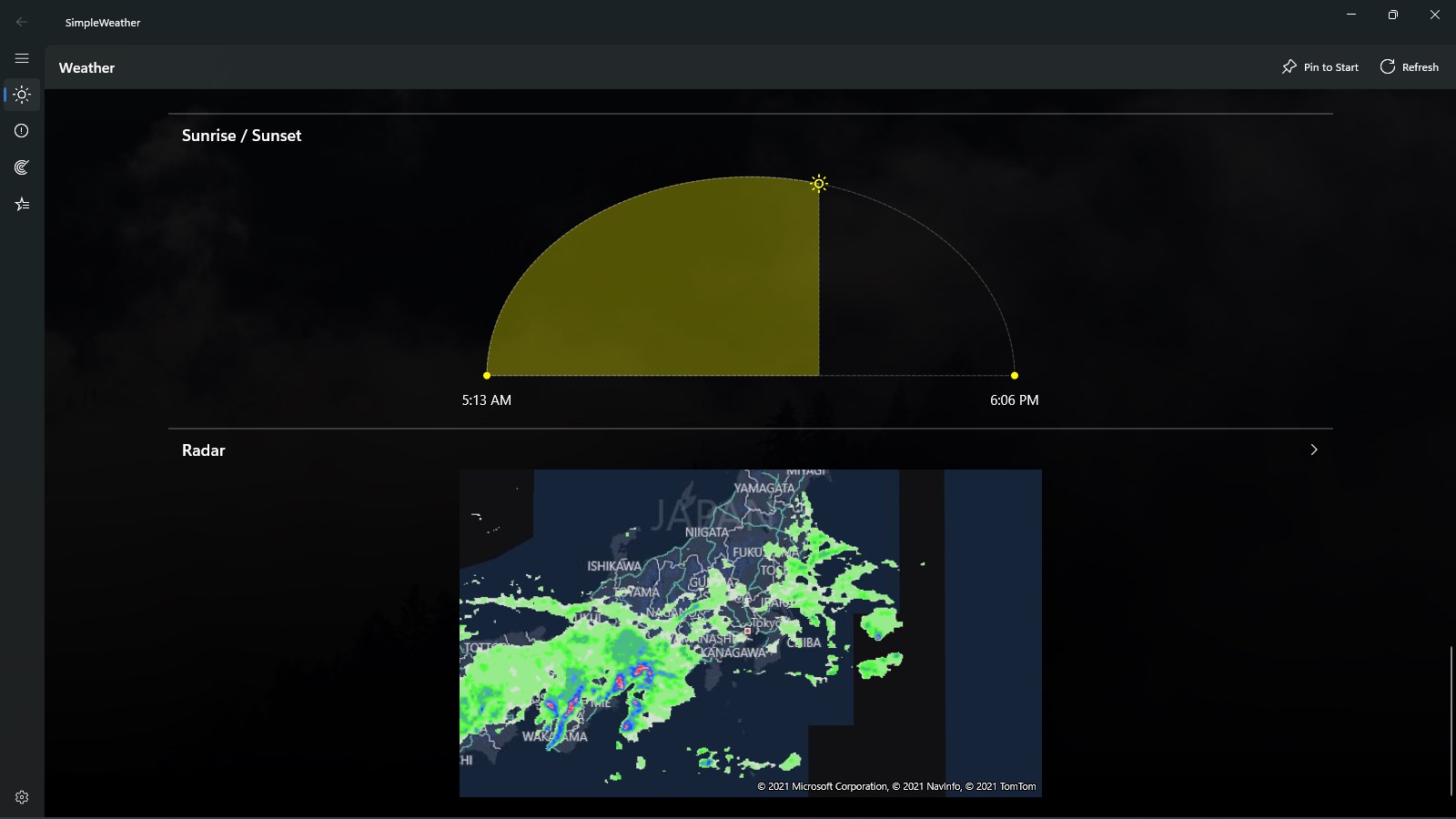
Task: Open Settings gear at bottom left
Action: pyautogui.click(x=20, y=796)
